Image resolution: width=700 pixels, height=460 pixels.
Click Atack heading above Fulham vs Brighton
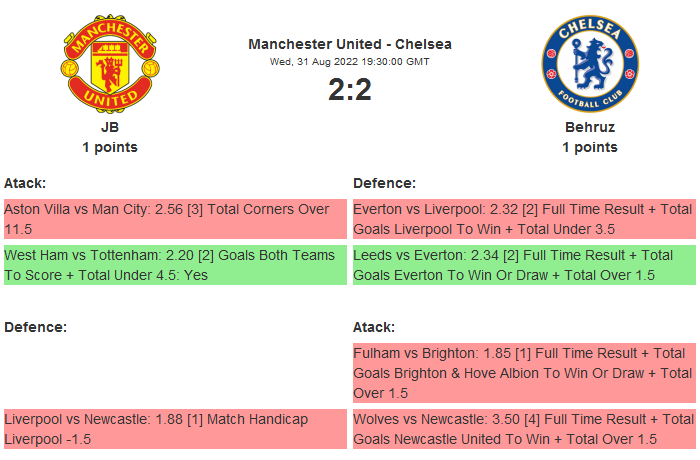(374, 327)
